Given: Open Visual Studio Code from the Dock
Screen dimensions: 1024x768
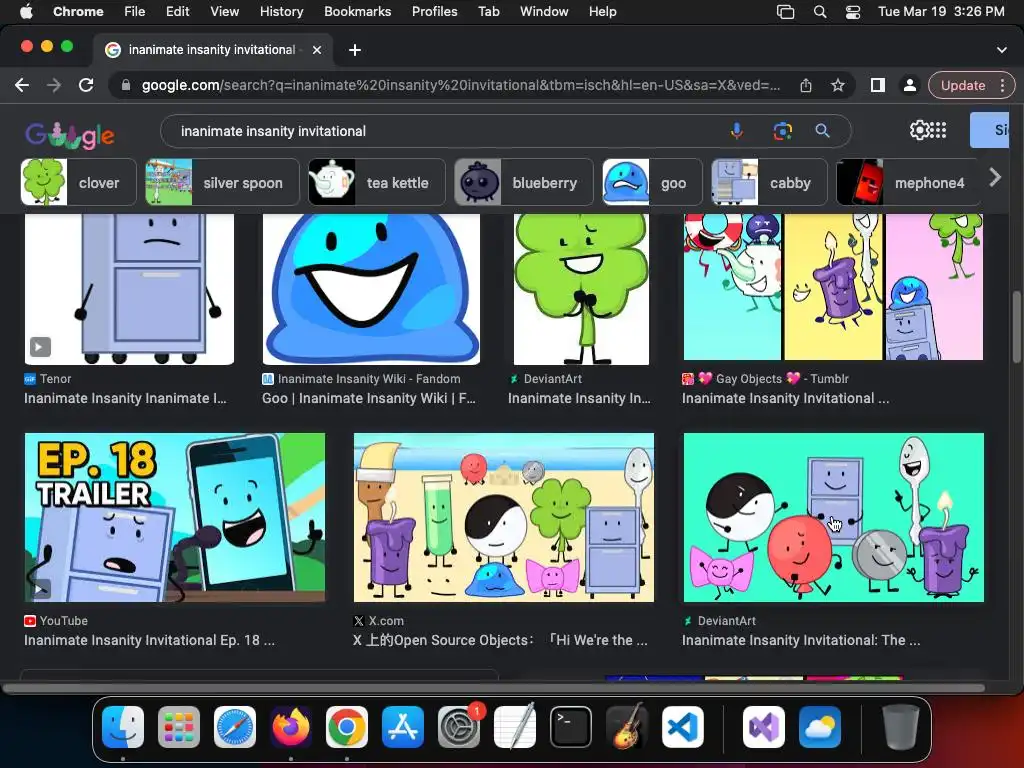Looking at the screenshot, I should pyautogui.click(x=682, y=727).
